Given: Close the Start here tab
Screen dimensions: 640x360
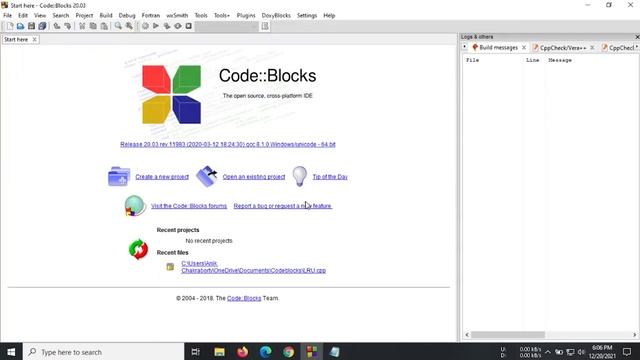Looking at the screenshot, I should click(x=35, y=40).
